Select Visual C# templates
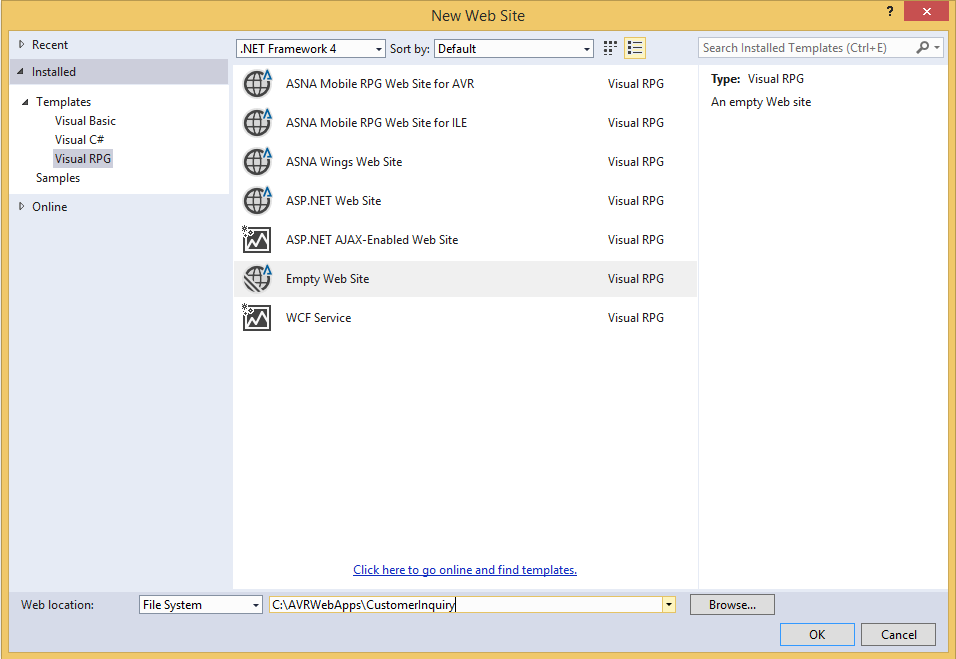 (x=79, y=140)
